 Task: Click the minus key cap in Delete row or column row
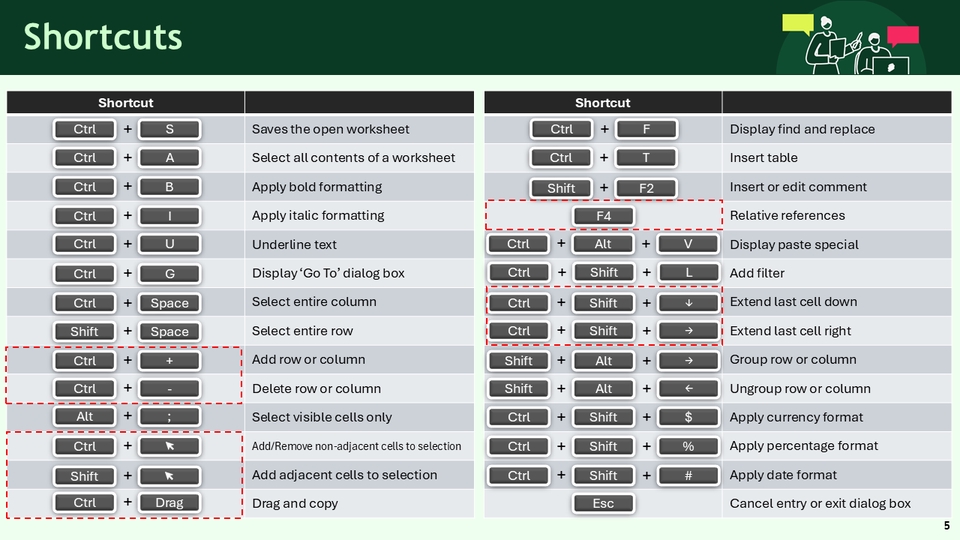point(170,389)
